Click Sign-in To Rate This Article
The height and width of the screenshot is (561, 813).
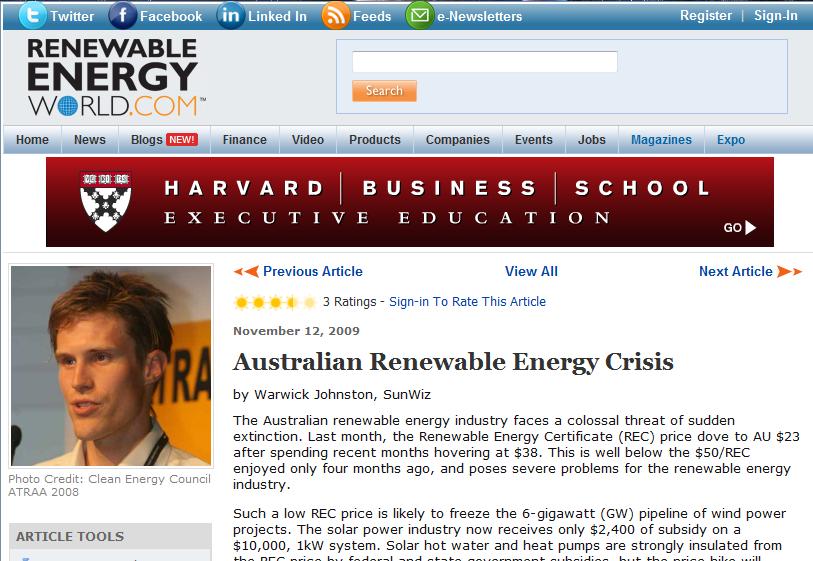pos(468,302)
